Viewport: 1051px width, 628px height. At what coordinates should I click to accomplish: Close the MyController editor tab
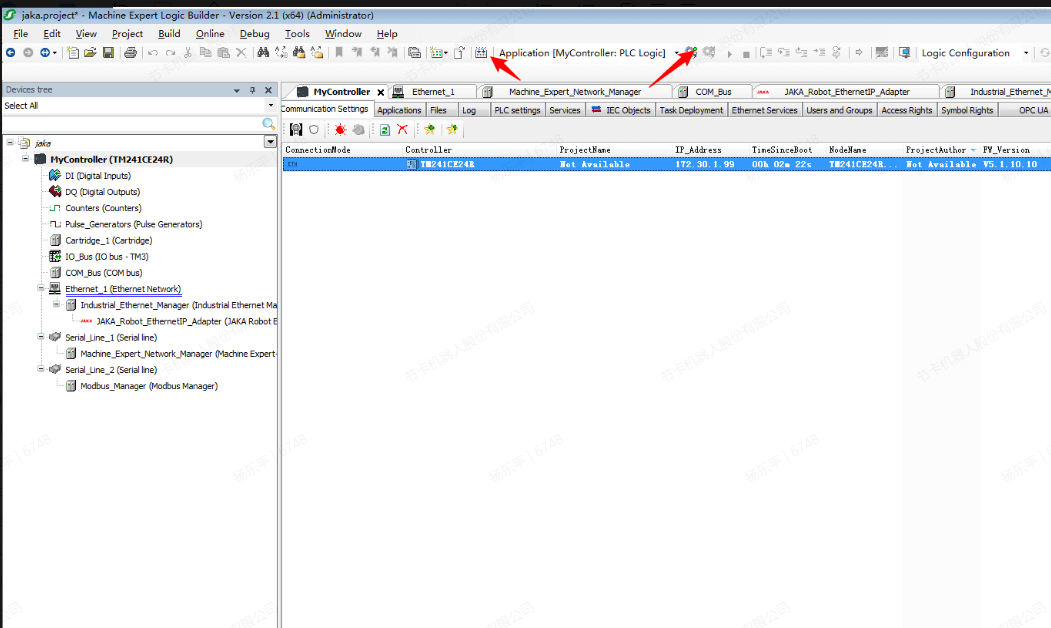pos(380,92)
